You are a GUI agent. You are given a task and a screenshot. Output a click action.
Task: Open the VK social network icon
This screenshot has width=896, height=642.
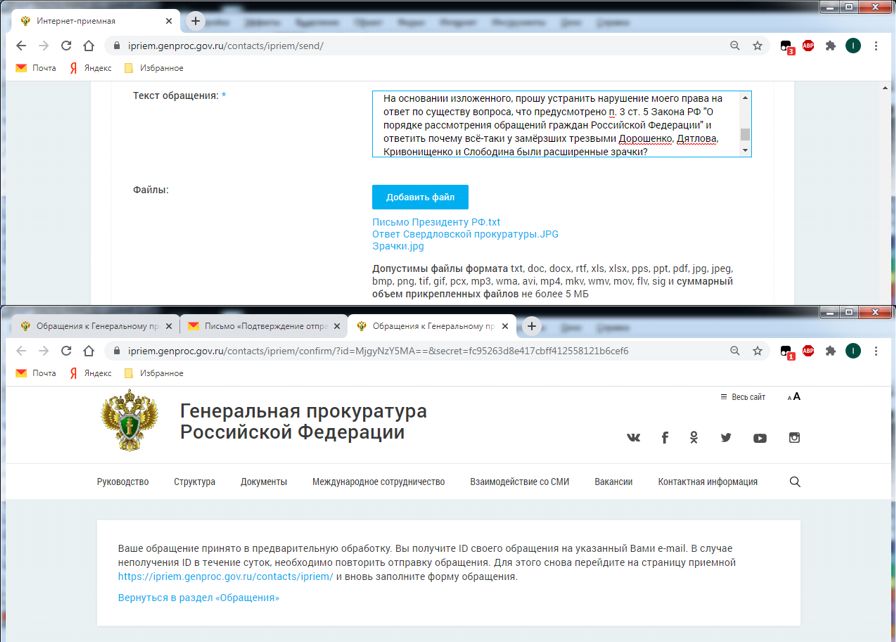pos(633,438)
